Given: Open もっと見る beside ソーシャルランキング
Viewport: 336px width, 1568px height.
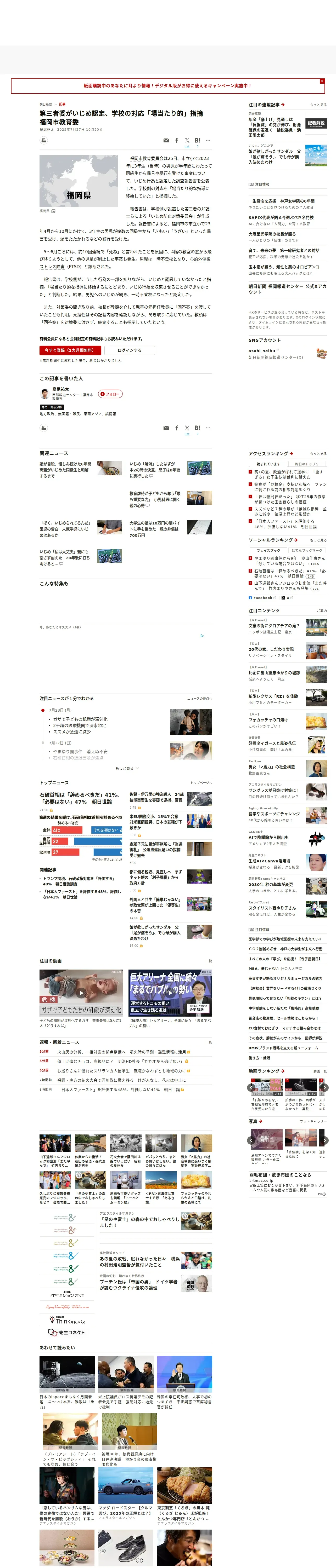Looking at the screenshot, I should pyautogui.click(x=318, y=540).
